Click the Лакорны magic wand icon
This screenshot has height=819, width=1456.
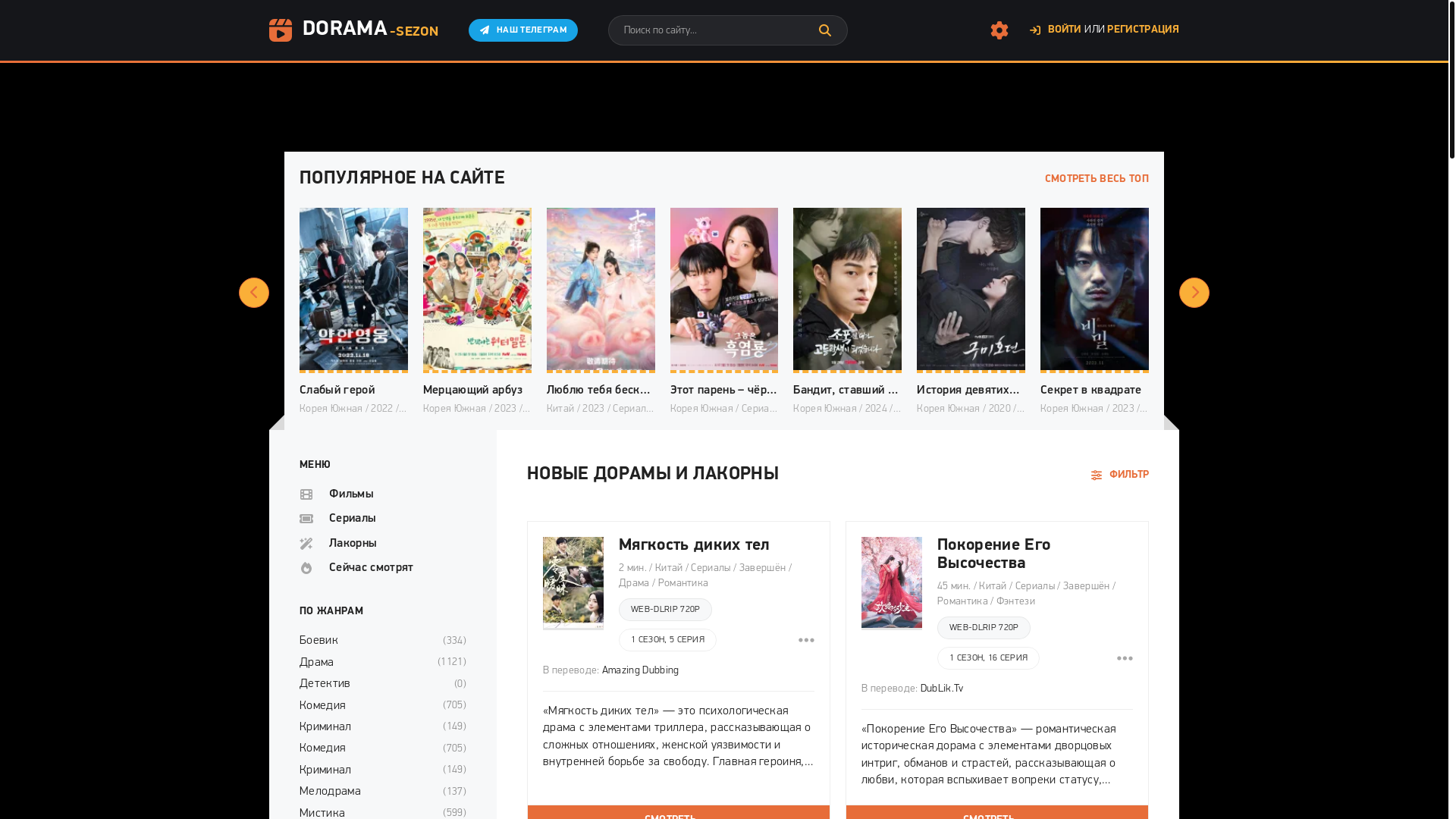tap(306, 544)
